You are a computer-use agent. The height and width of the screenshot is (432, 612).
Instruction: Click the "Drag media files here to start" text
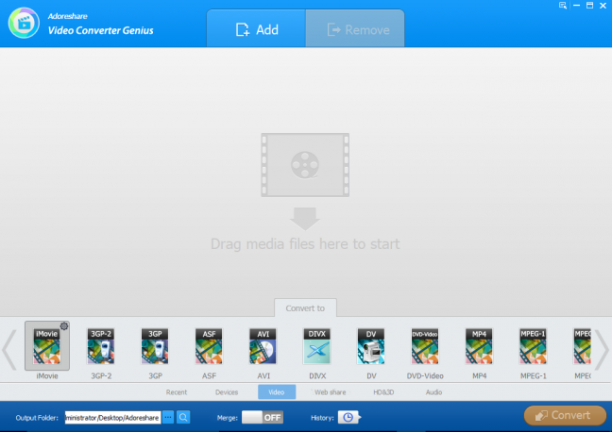305,244
